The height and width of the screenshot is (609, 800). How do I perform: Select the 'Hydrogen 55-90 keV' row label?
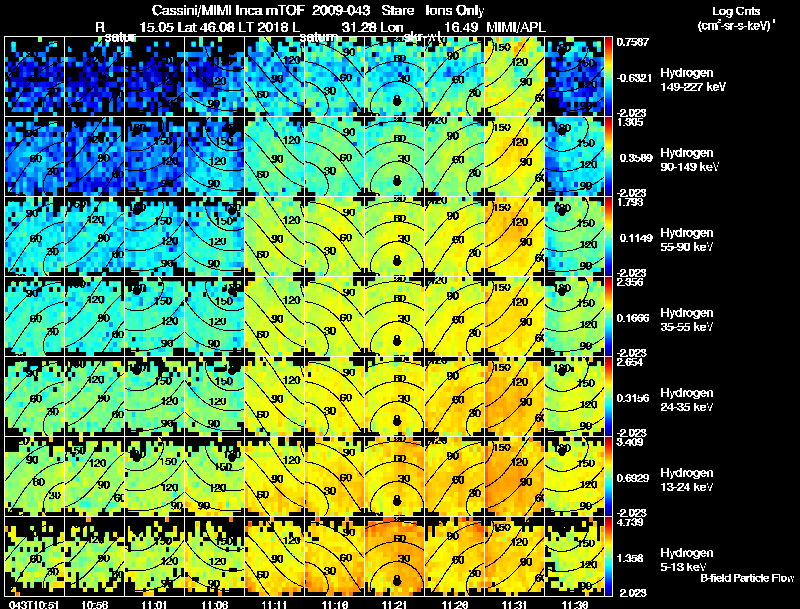[x=687, y=240]
